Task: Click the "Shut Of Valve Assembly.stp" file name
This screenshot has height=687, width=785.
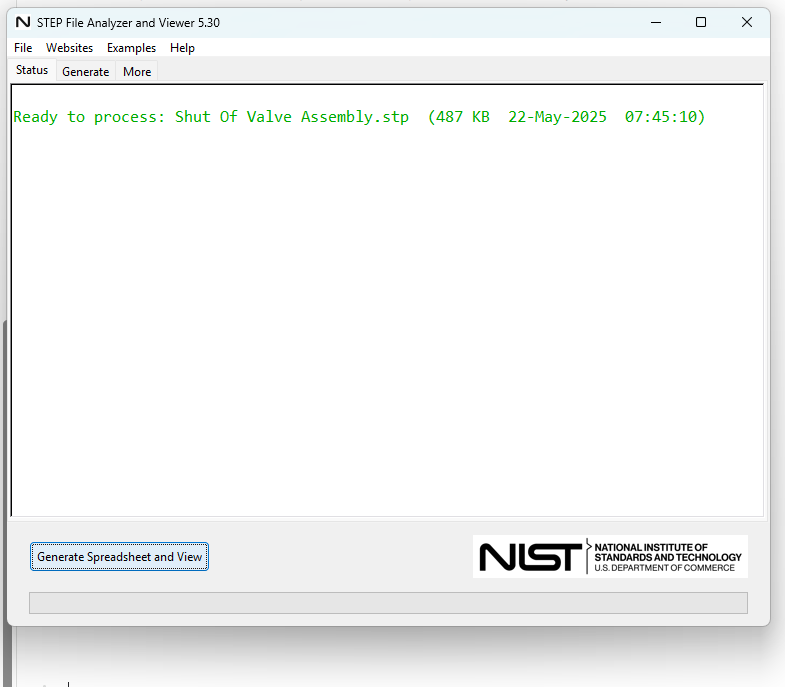Action: pyautogui.click(x=292, y=117)
